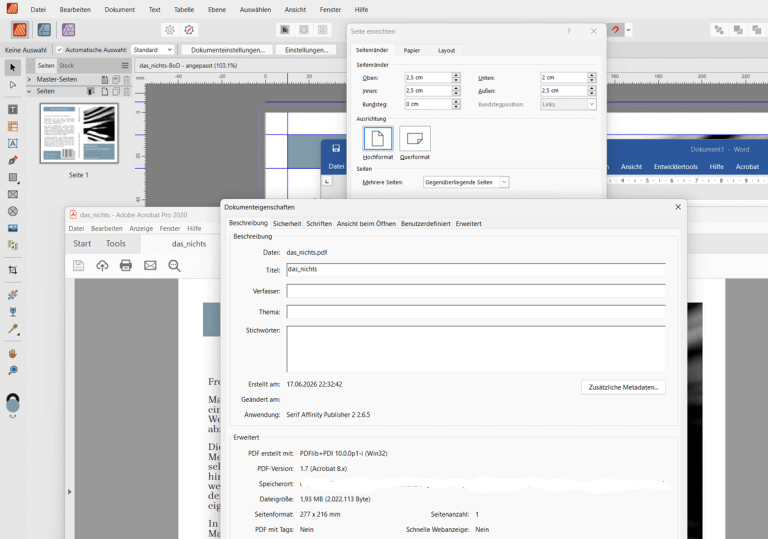Choose Hochformat orientation
This screenshot has width=768, height=539.
378,139
